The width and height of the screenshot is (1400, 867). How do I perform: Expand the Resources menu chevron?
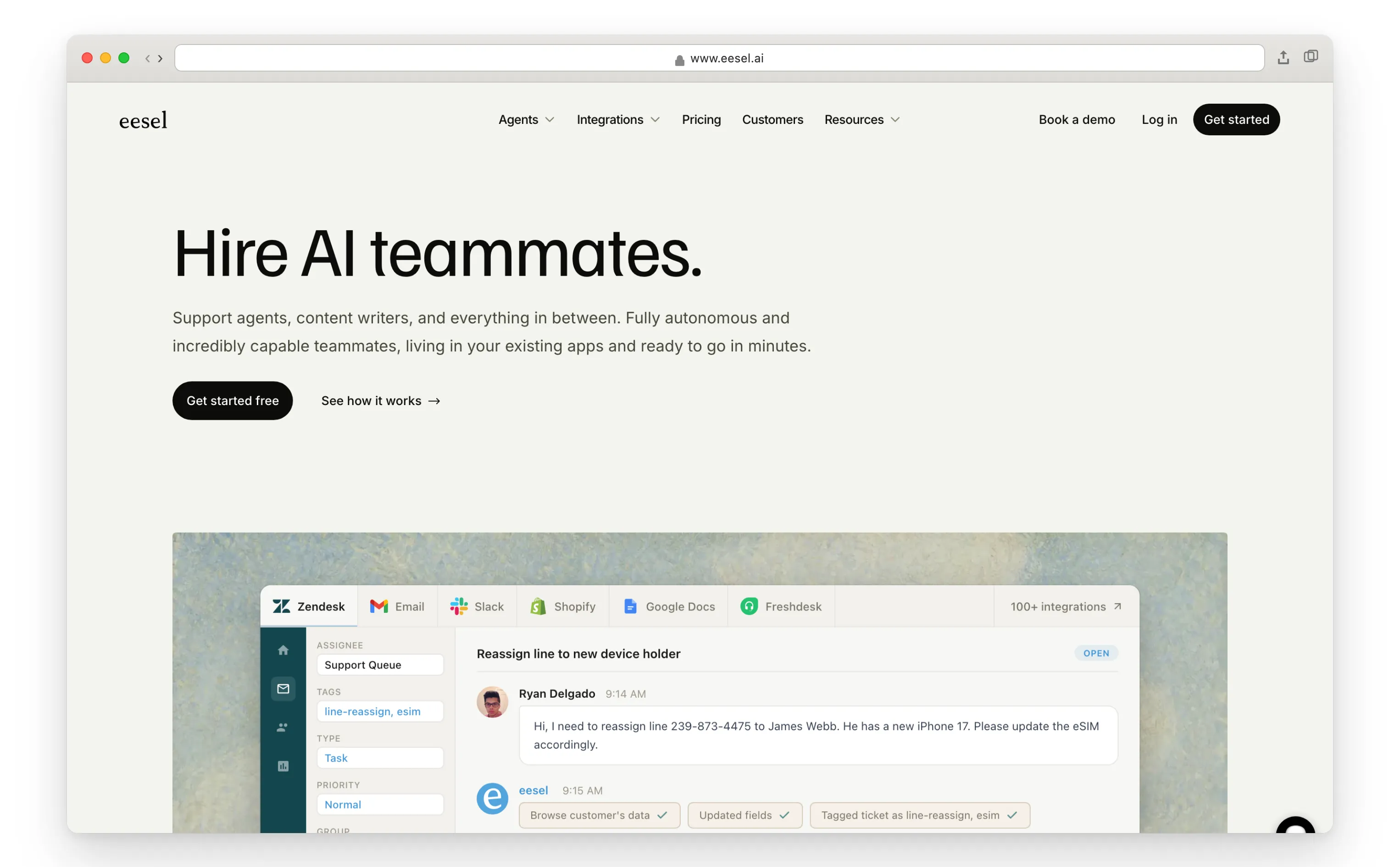click(x=895, y=120)
